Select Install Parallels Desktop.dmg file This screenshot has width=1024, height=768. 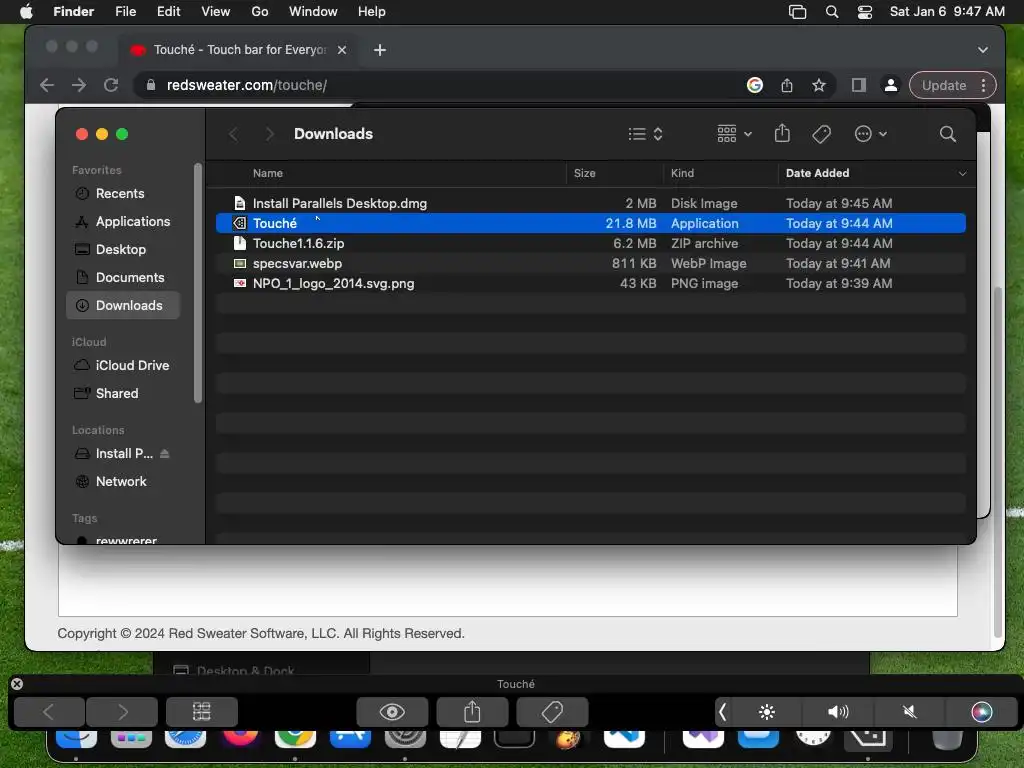[590, 203]
